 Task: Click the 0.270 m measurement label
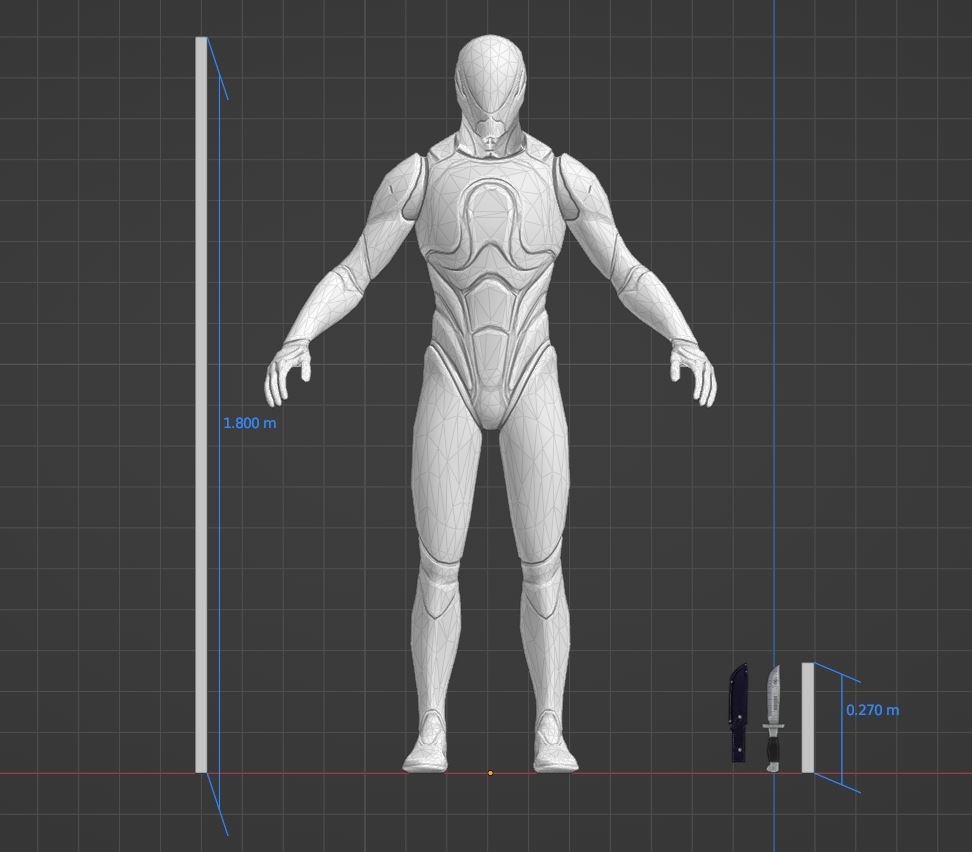point(873,709)
